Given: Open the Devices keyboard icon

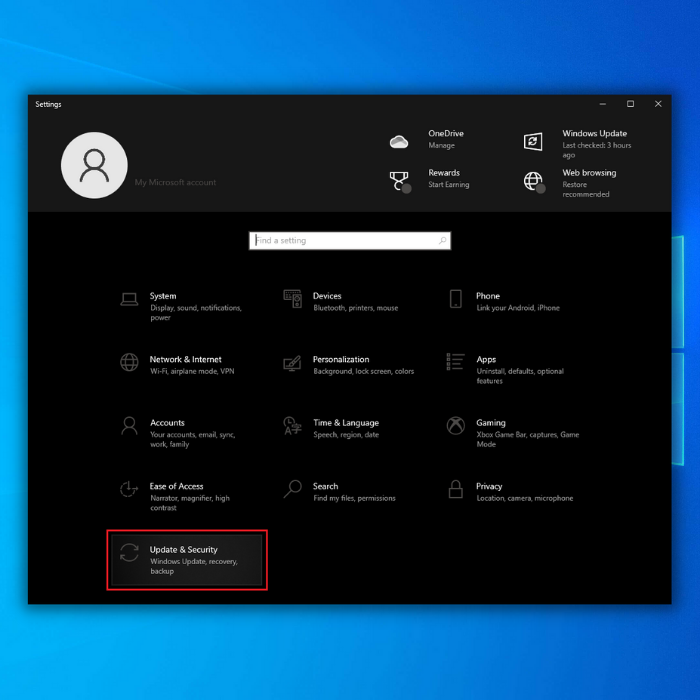Looking at the screenshot, I should pyautogui.click(x=292, y=299).
